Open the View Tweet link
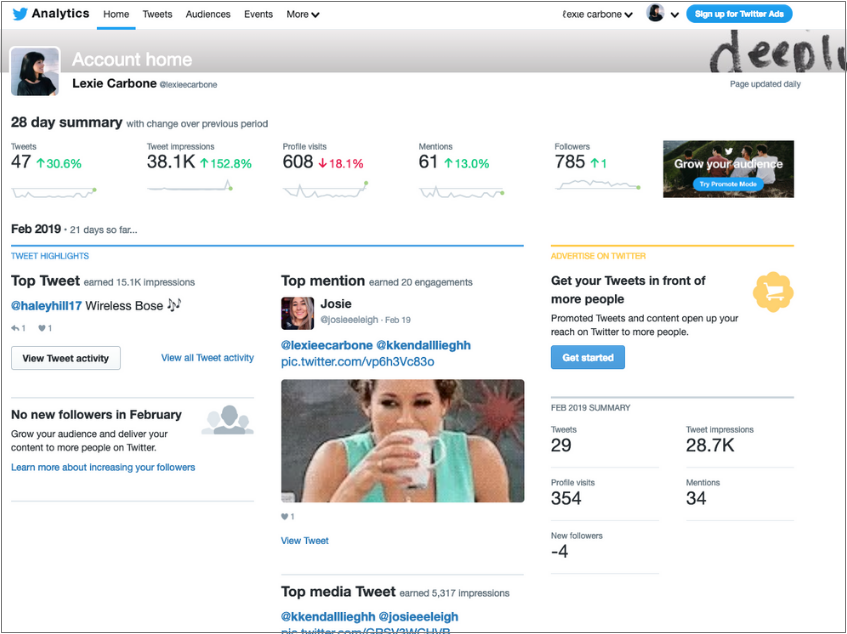The width and height of the screenshot is (847, 634). point(305,541)
